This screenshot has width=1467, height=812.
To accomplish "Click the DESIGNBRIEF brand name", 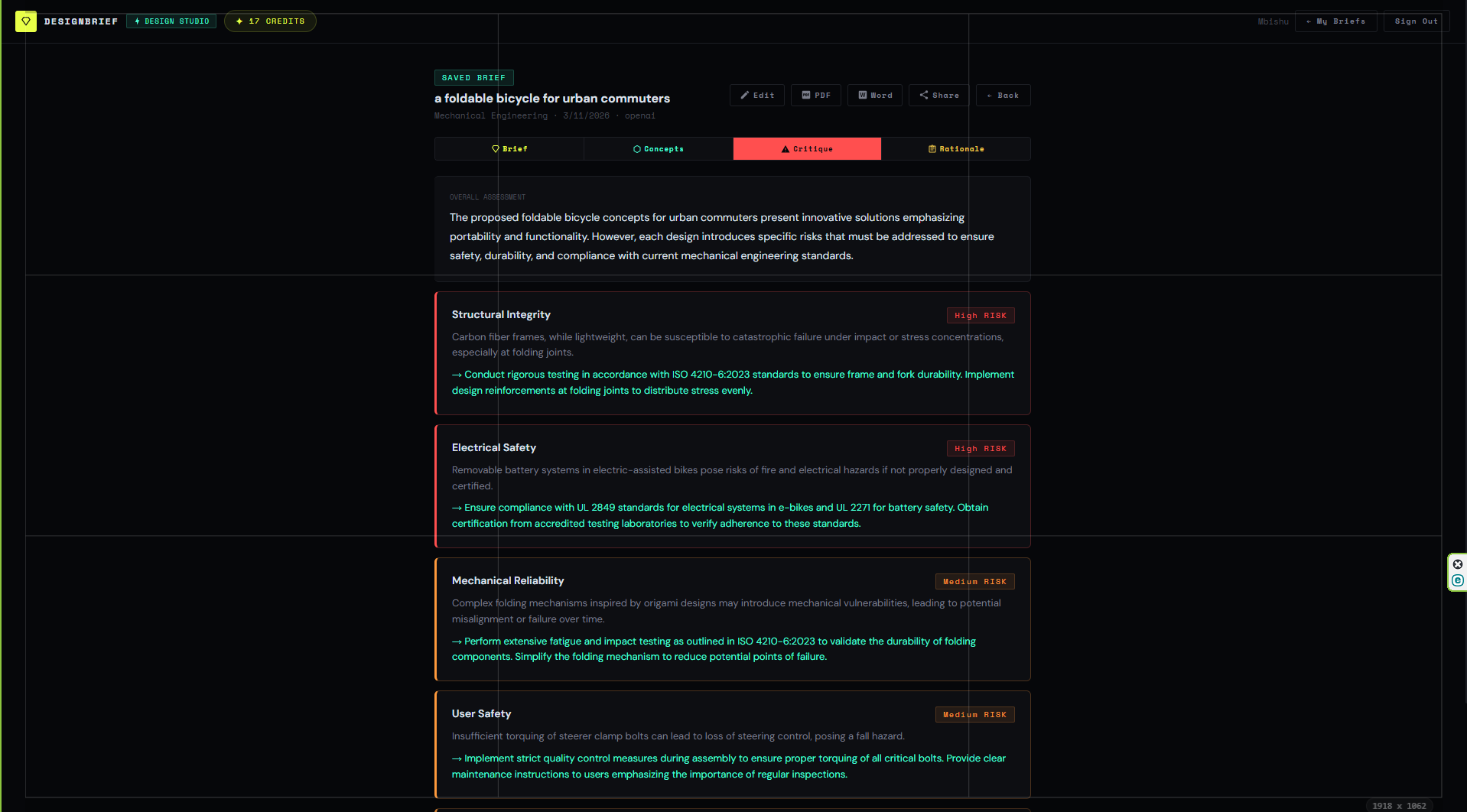I will [x=81, y=21].
